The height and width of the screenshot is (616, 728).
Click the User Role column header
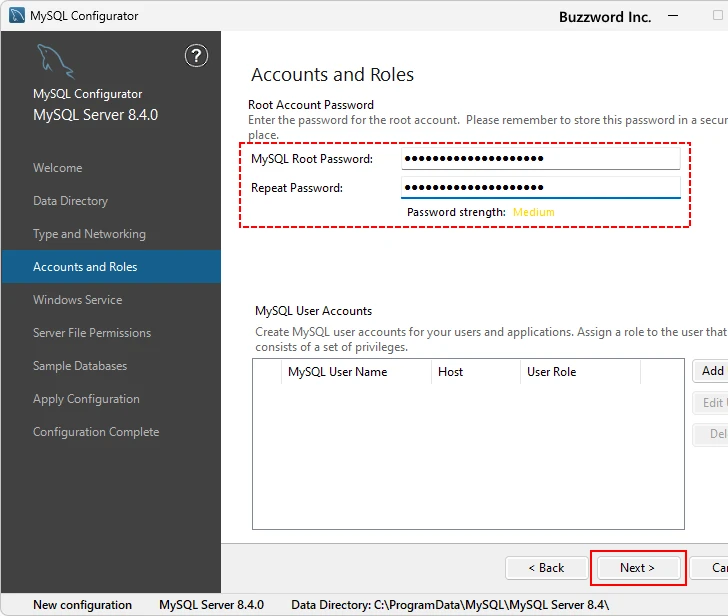tap(580, 372)
